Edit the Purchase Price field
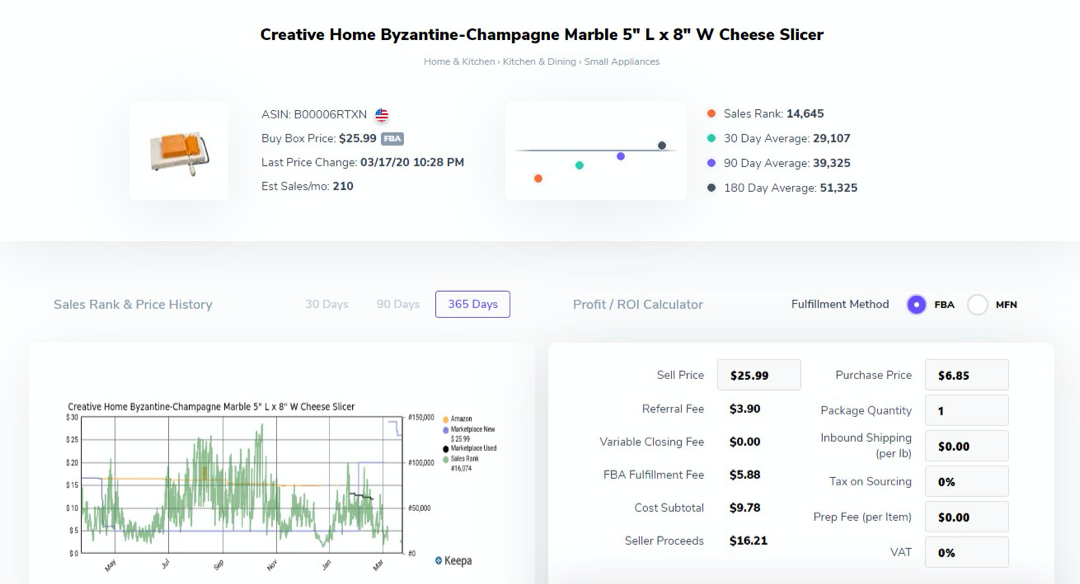The image size is (1080, 584). click(966, 375)
